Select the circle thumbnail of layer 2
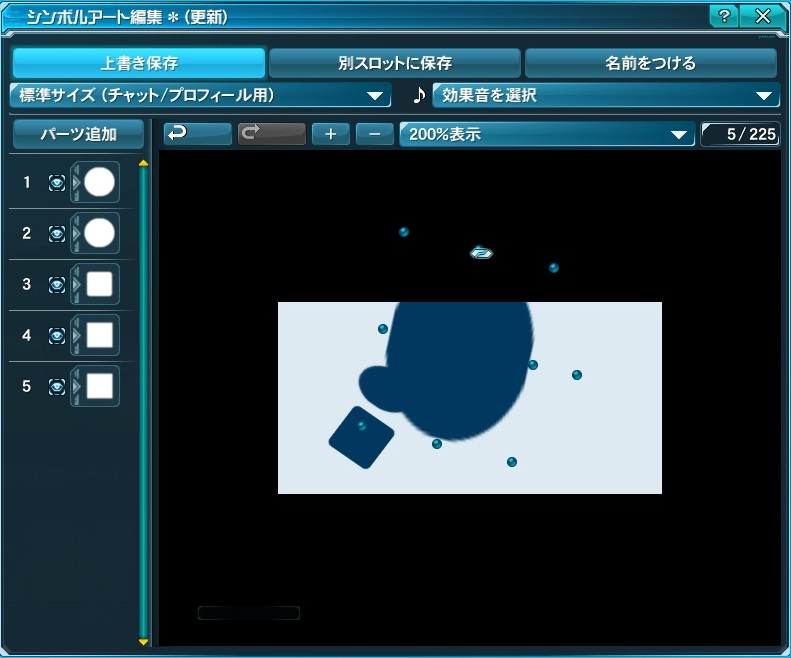Screen dimensions: 791x658 coord(99,233)
